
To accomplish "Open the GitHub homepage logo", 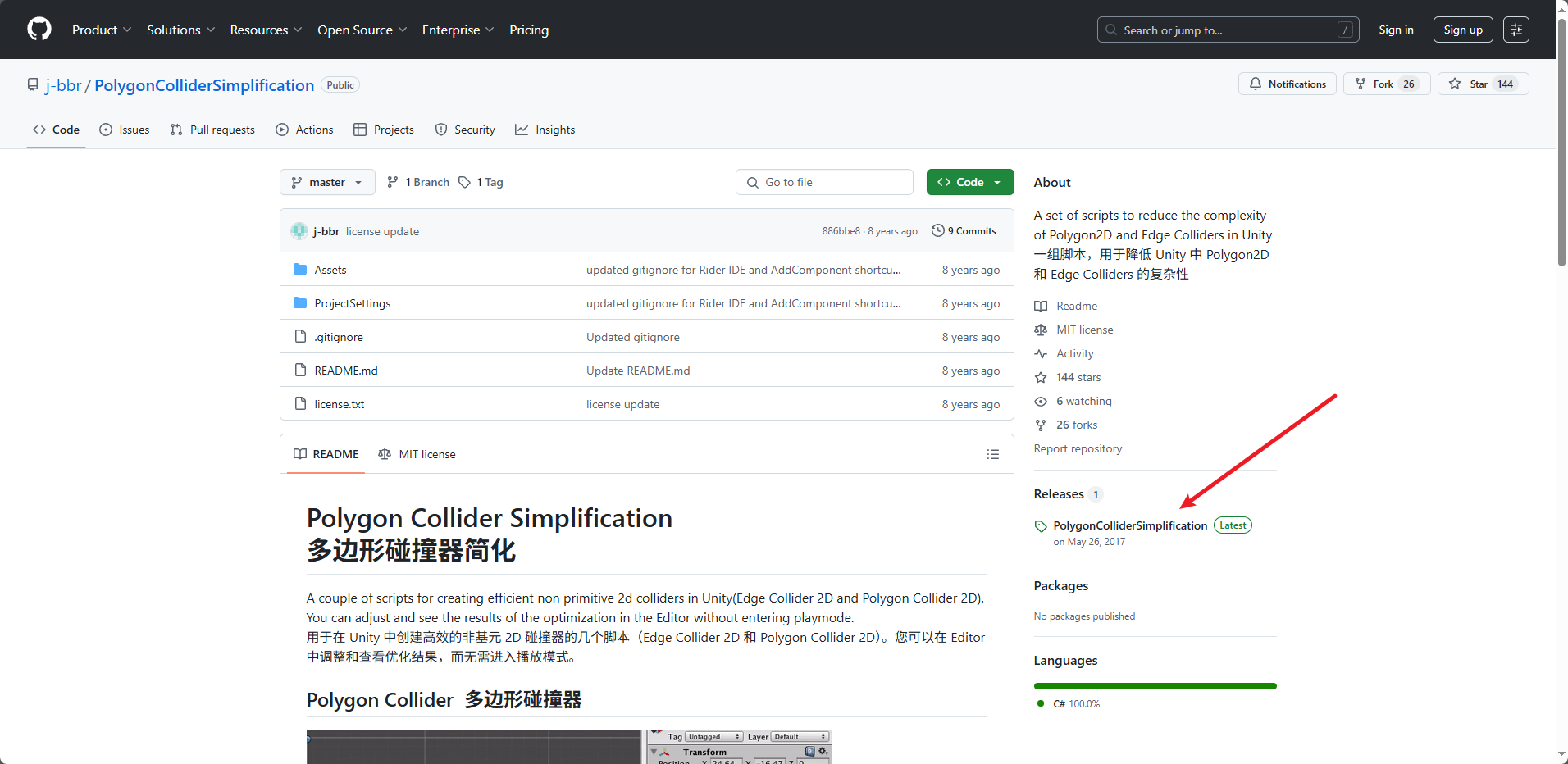I will 39,30.
